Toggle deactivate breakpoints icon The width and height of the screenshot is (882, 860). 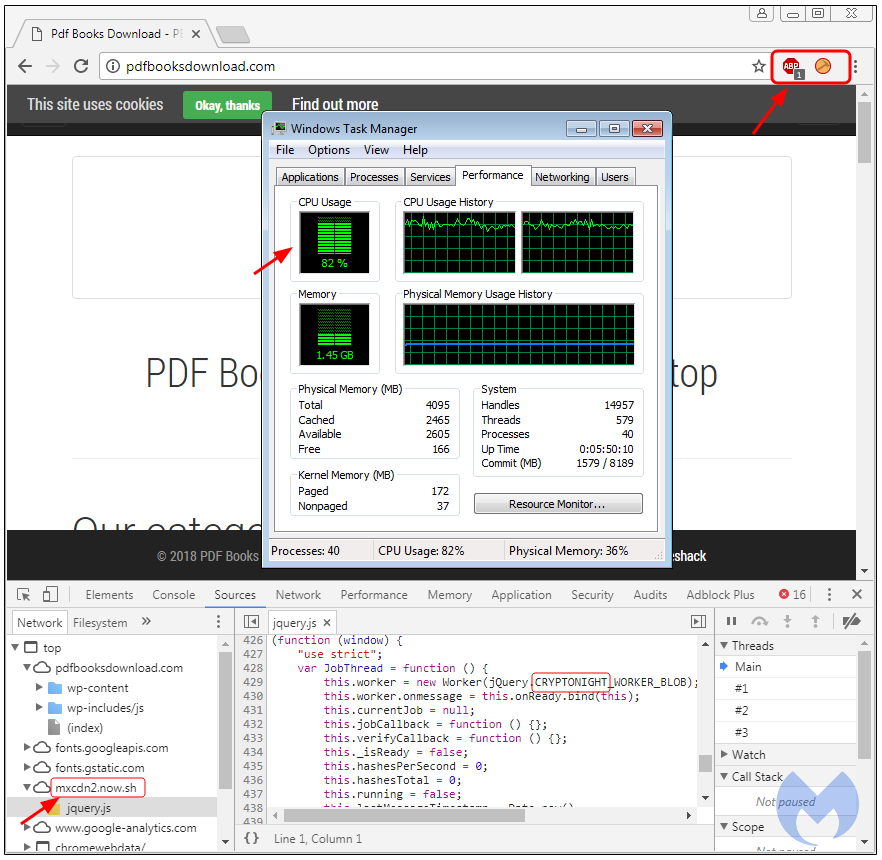click(x=851, y=621)
